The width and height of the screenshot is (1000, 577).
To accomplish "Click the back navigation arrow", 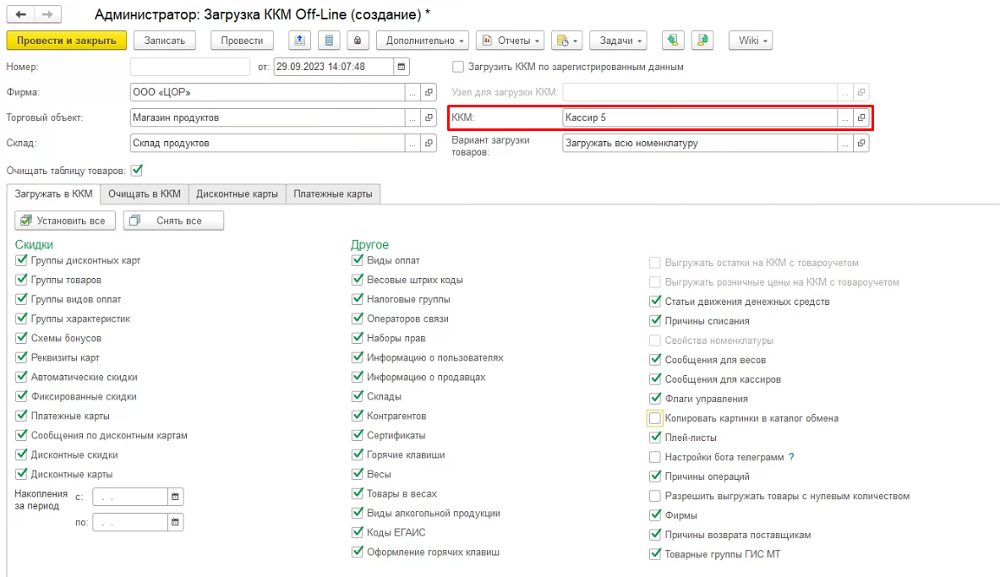I will tap(20, 15).
